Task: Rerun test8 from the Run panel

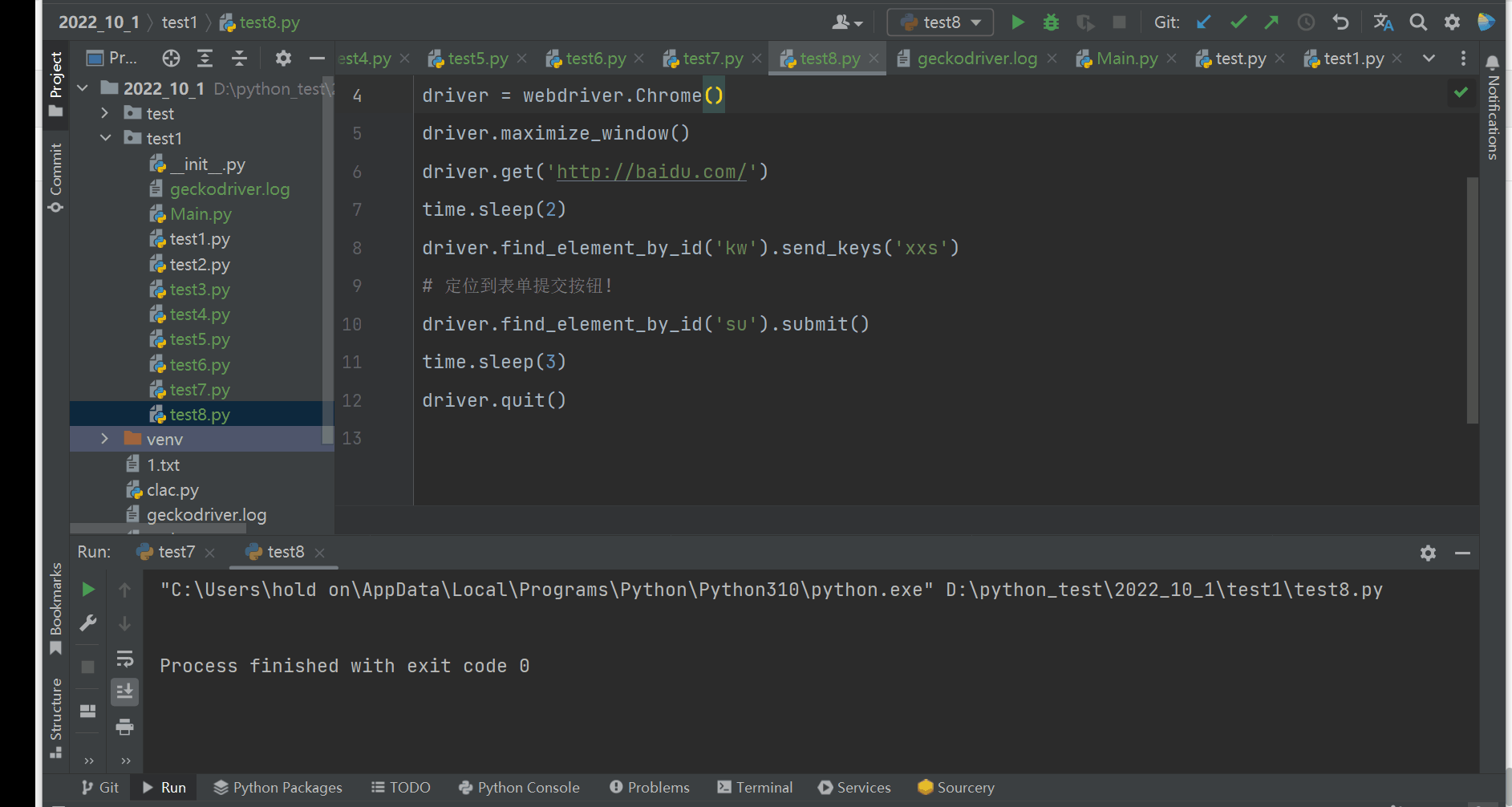Action: (x=88, y=590)
